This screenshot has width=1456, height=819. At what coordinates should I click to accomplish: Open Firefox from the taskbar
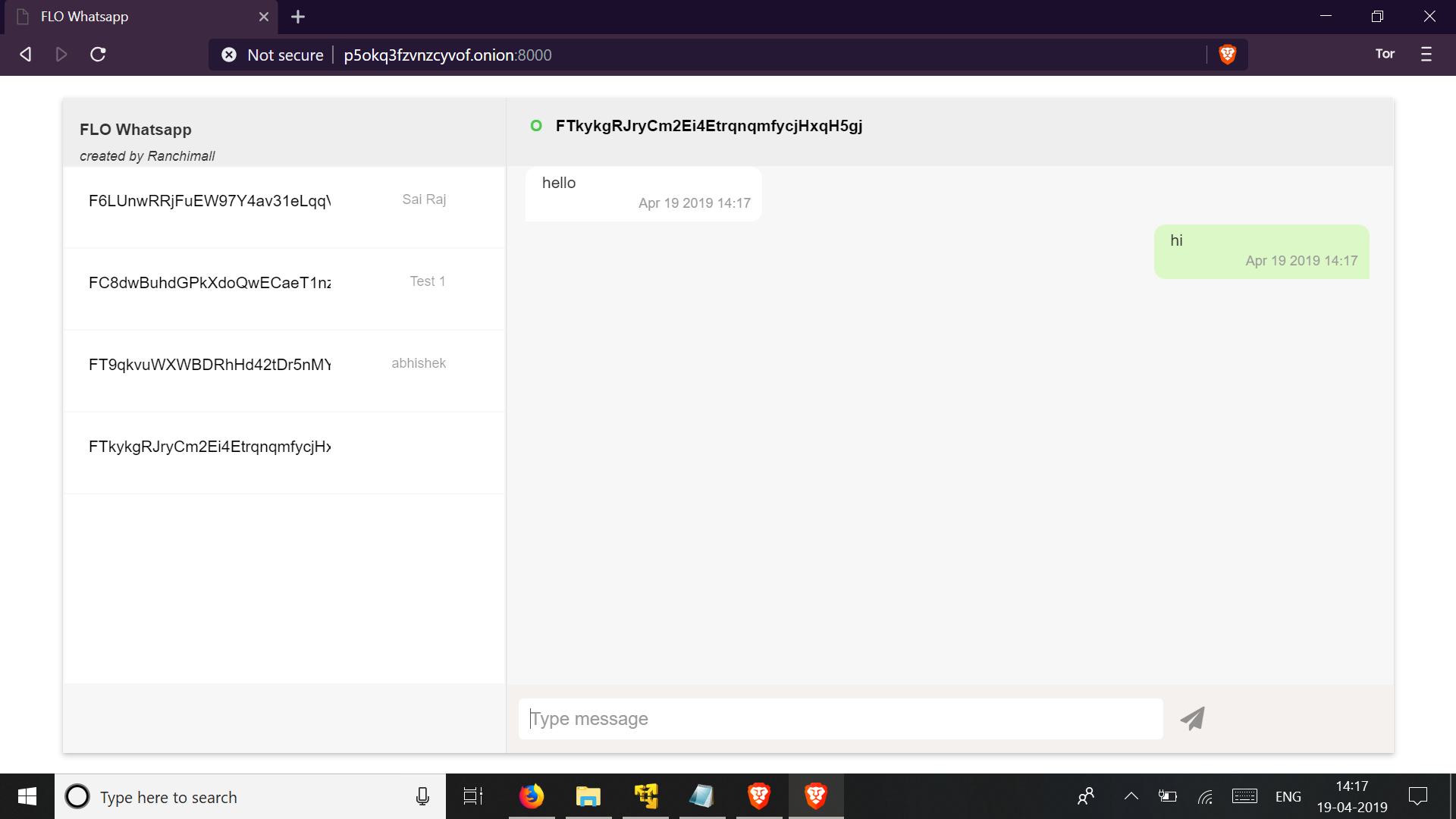531,796
